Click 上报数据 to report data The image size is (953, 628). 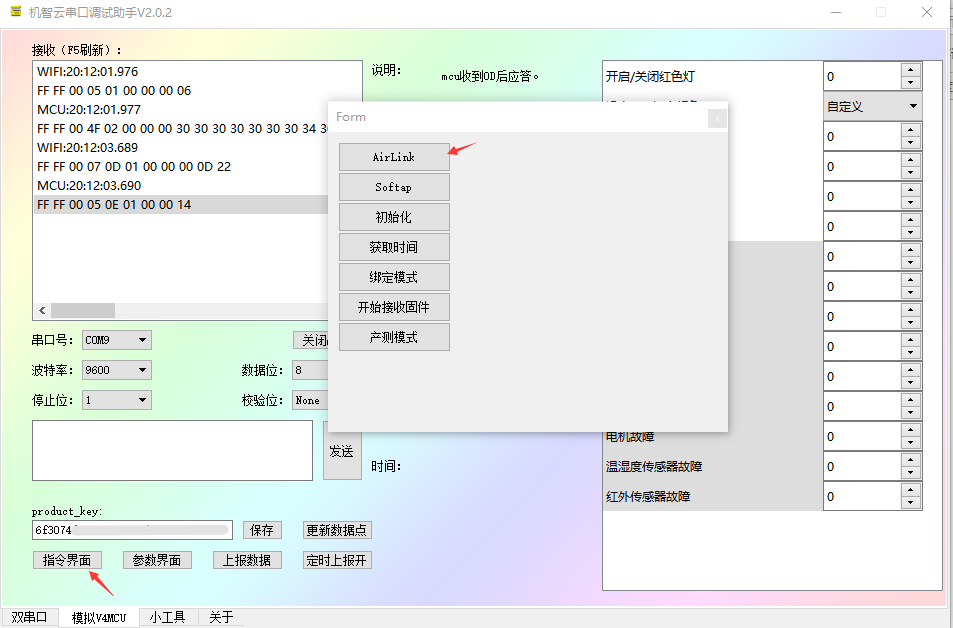(246, 559)
